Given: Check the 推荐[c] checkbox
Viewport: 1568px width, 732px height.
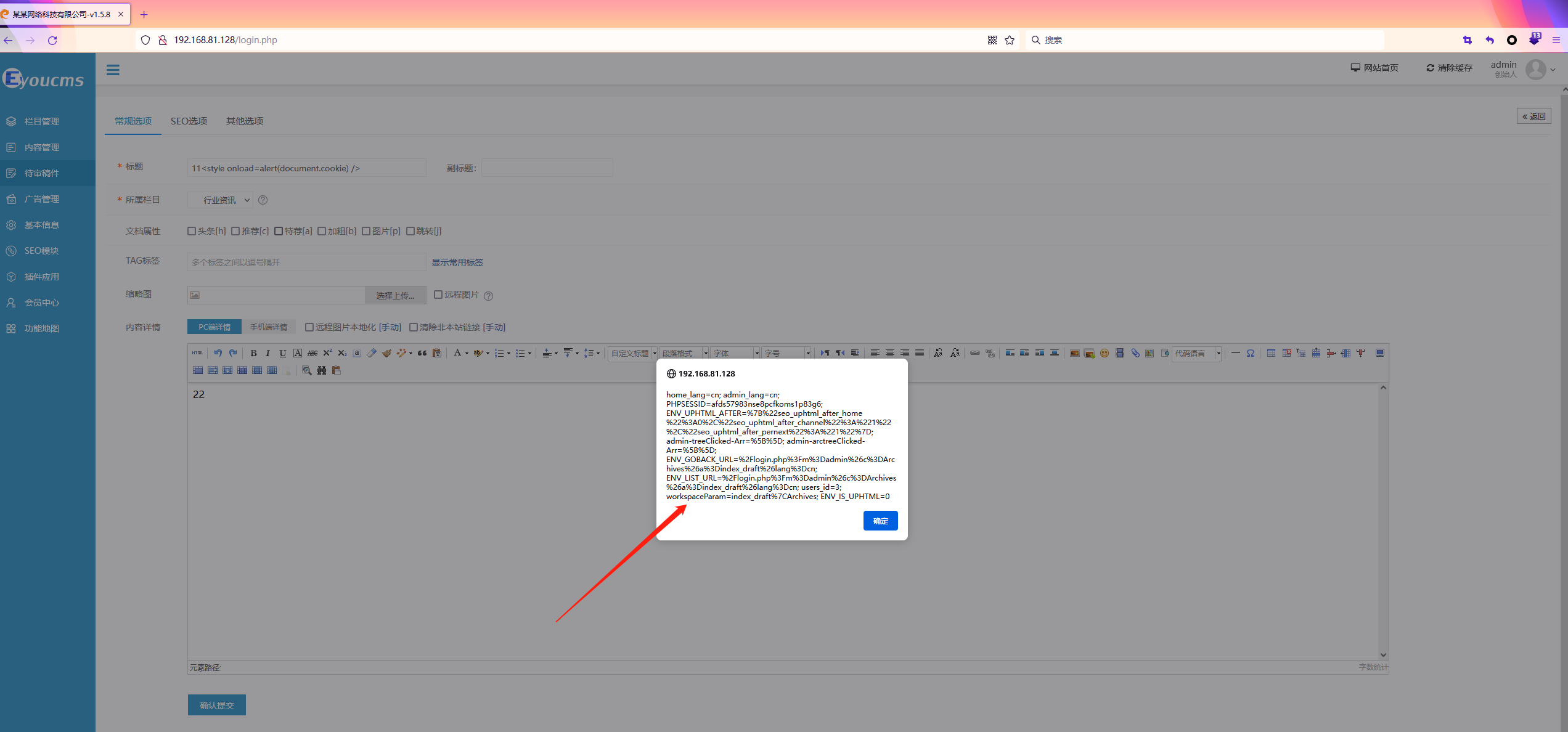Looking at the screenshot, I should click(235, 231).
